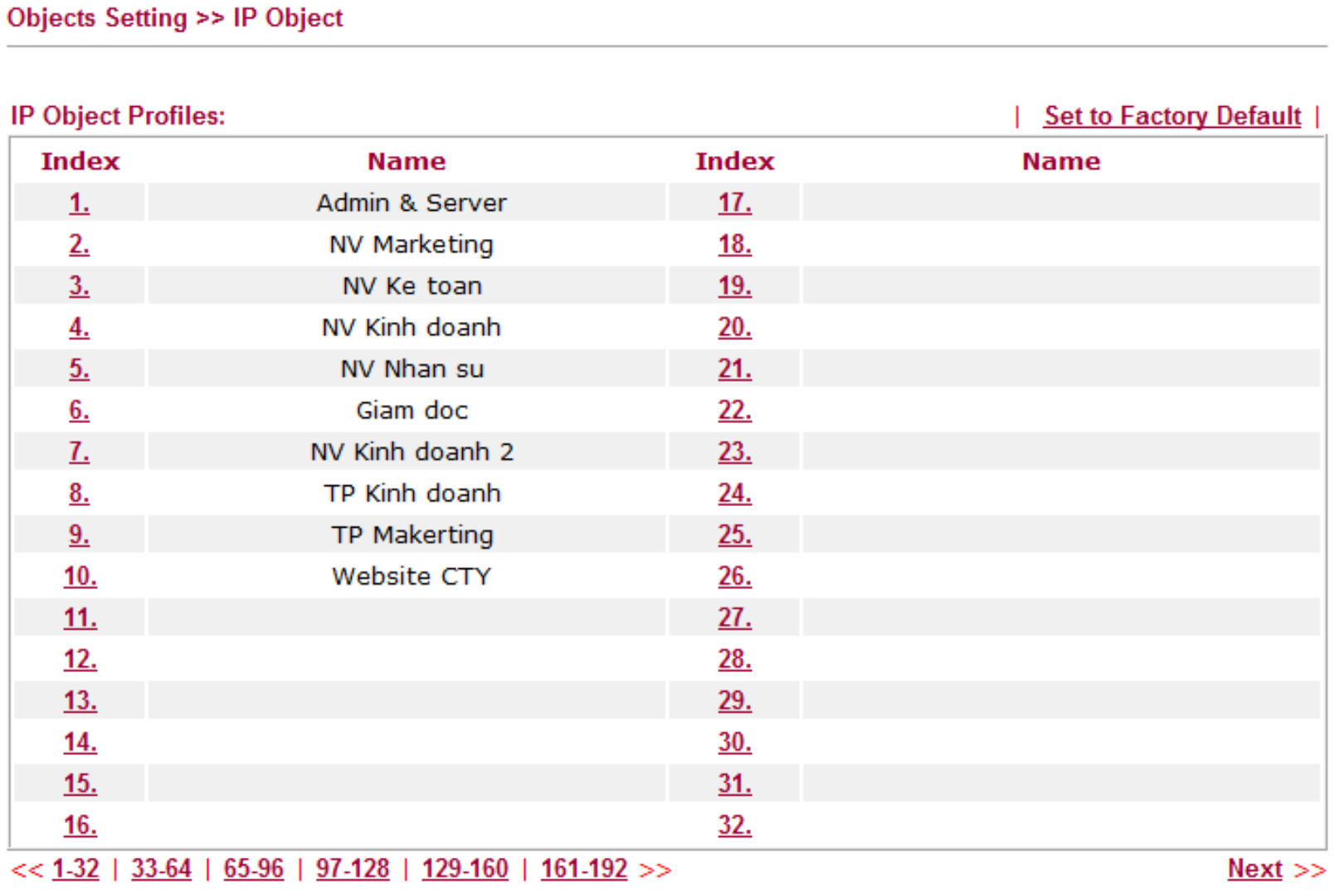Open index 24 profile link
Screen dimensions: 1335x896
pyautogui.click(x=734, y=493)
